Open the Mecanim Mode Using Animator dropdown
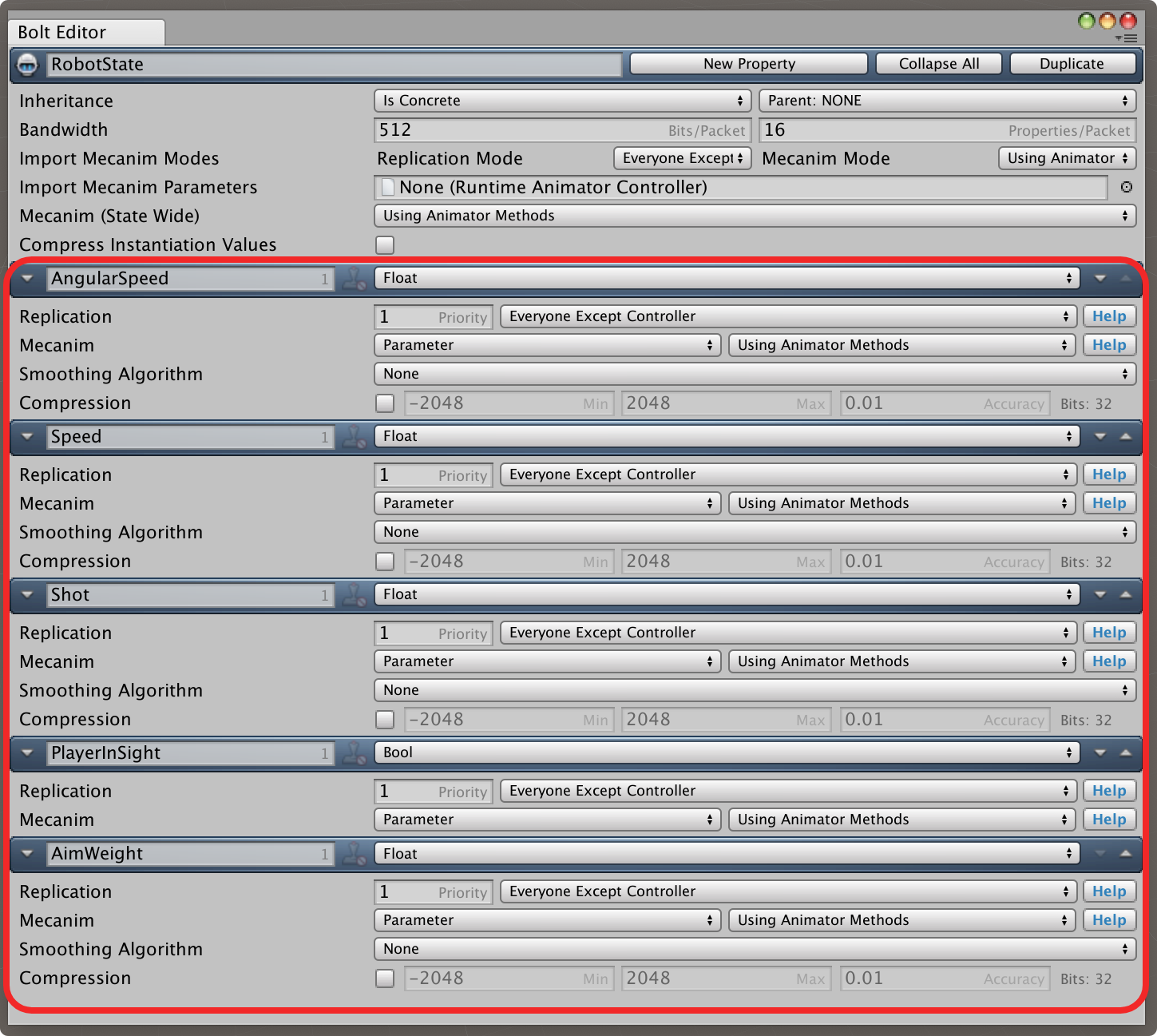This screenshot has width=1157, height=1036. click(1067, 158)
